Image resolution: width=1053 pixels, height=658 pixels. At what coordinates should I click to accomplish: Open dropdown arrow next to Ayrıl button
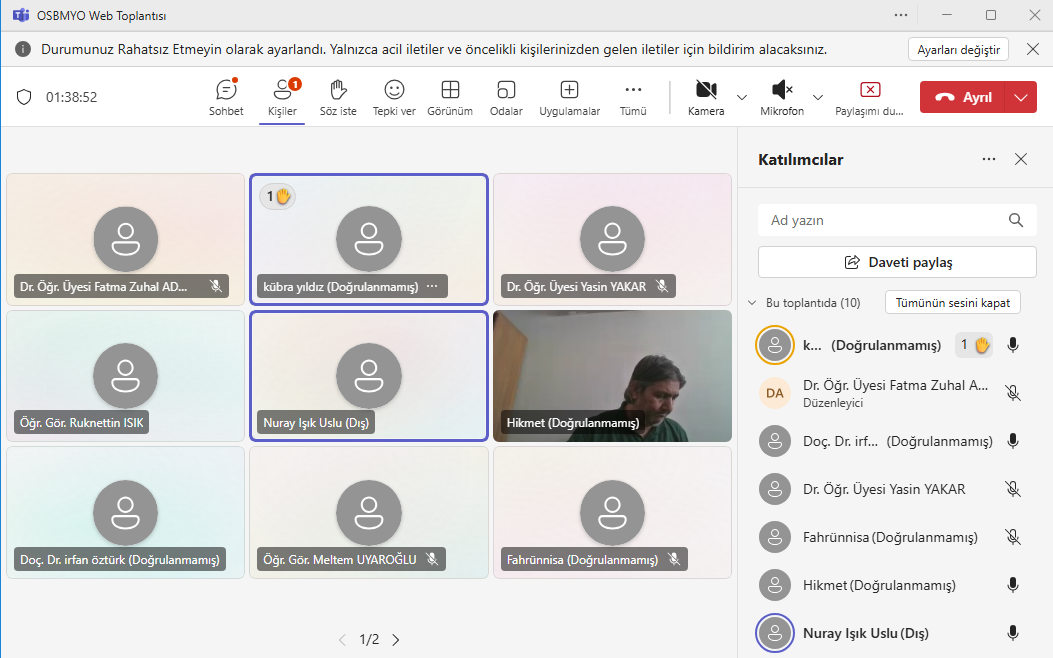1020,97
